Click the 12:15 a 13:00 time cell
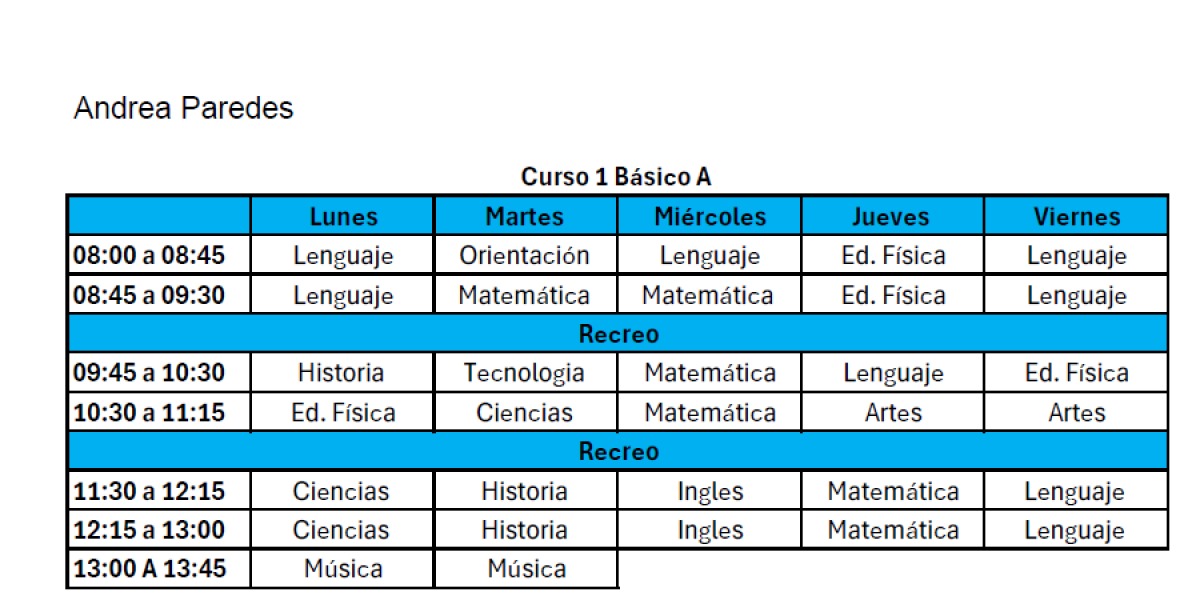 tap(159, 530)
